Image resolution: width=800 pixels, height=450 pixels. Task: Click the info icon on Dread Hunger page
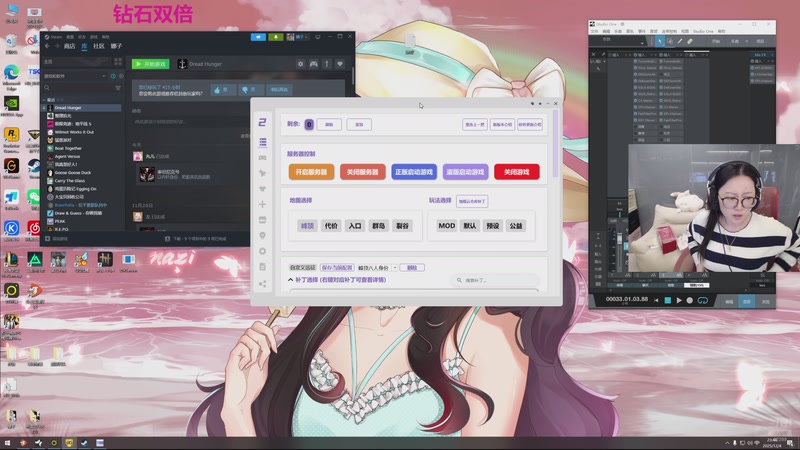(327, 64)
